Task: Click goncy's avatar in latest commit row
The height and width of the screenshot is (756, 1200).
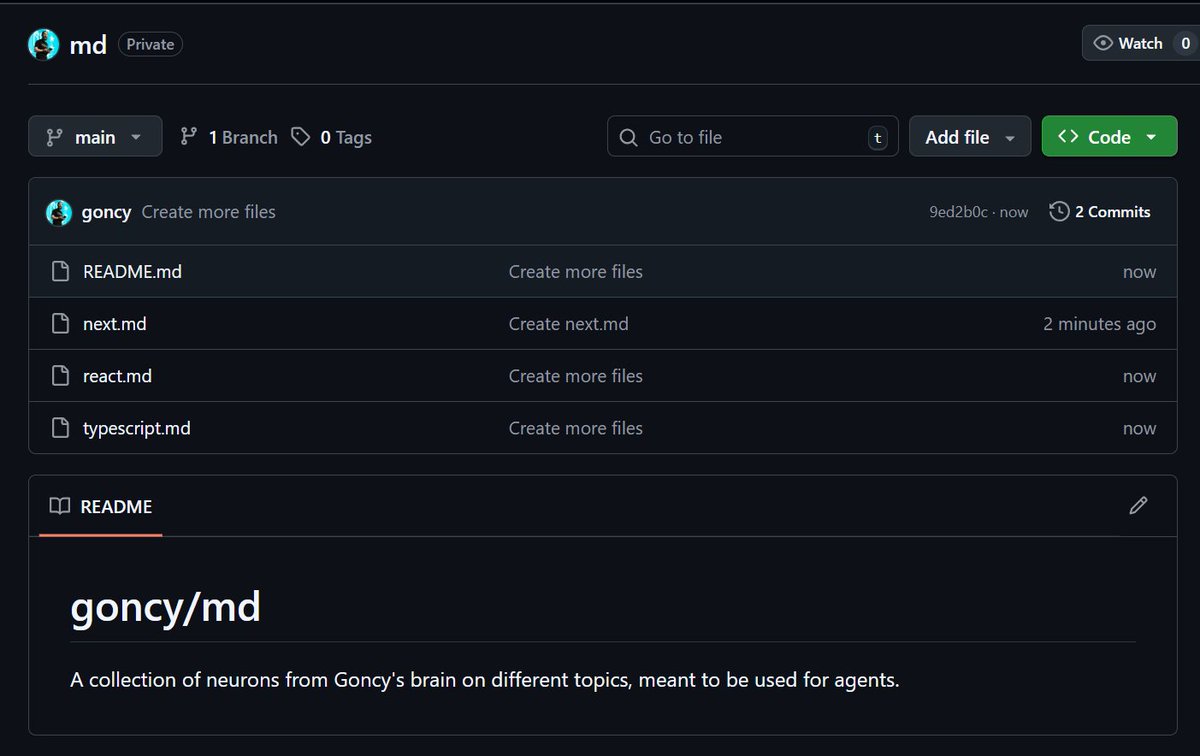Action: coord(59,212)
